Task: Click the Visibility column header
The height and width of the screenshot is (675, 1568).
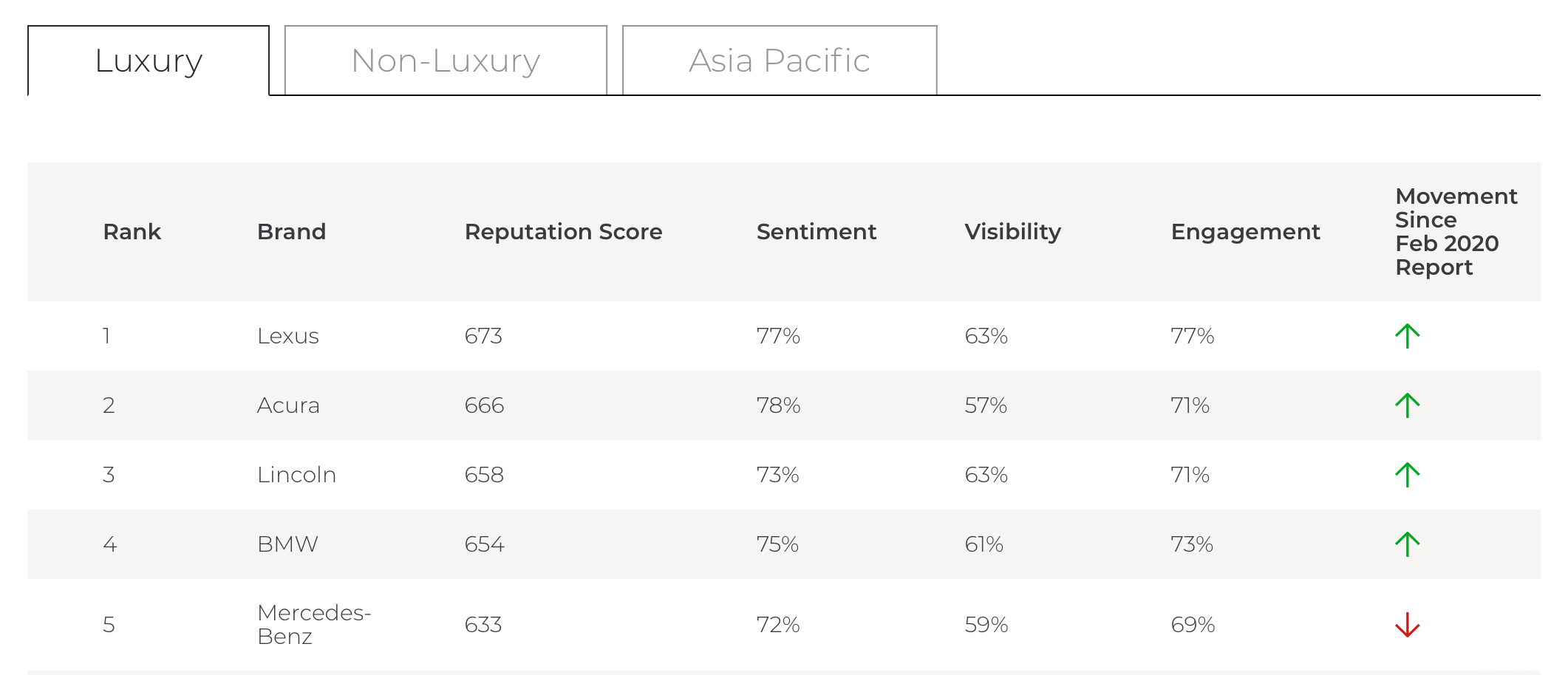Action: tap(1012, 232)
